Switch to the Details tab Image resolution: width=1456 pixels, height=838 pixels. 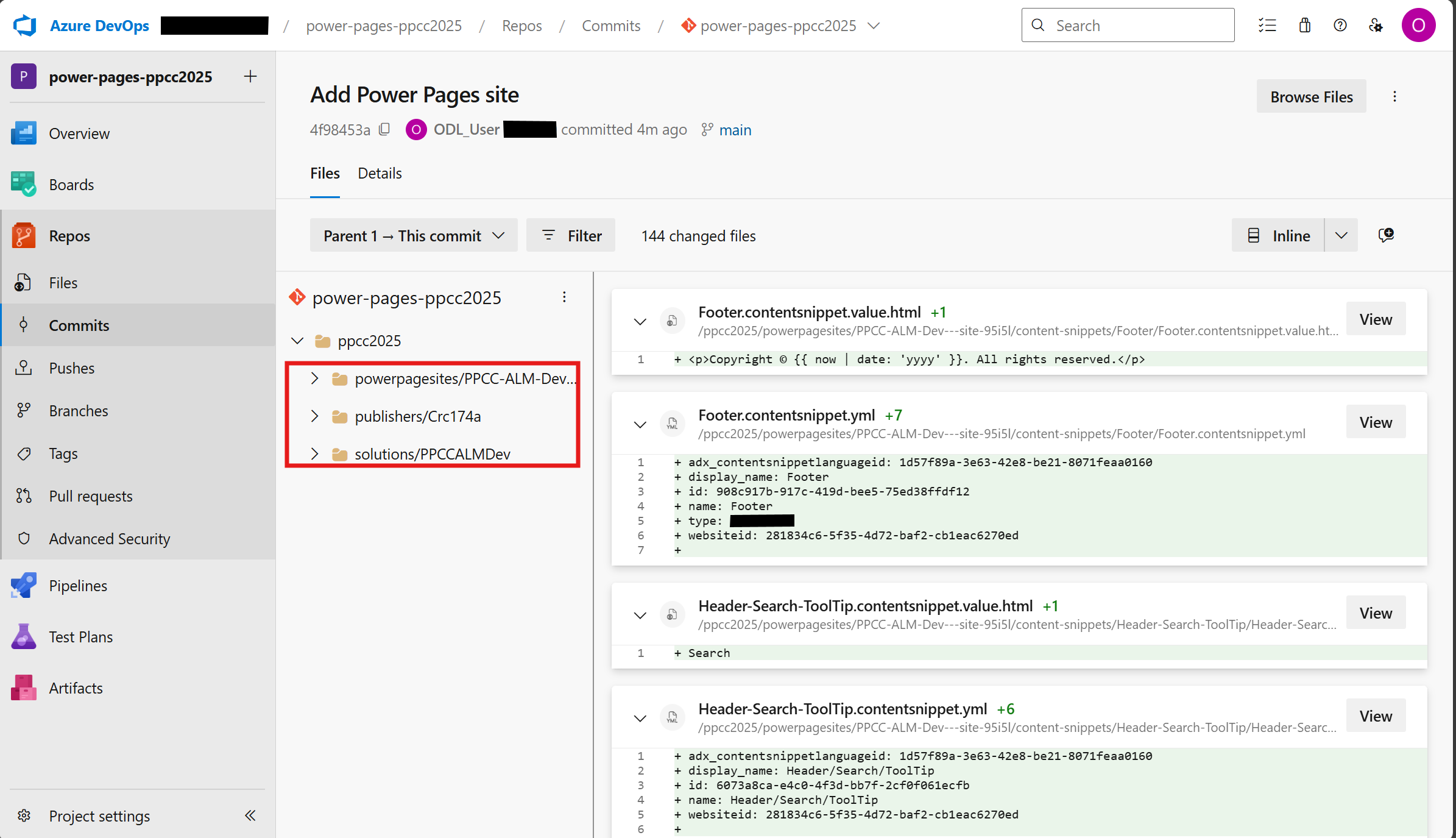tap(380, 174)
